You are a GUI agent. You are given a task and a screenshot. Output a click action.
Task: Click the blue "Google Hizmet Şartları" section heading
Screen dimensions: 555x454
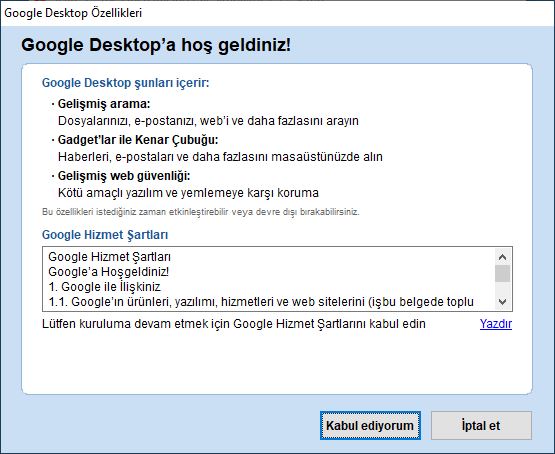tap(105, 235)
